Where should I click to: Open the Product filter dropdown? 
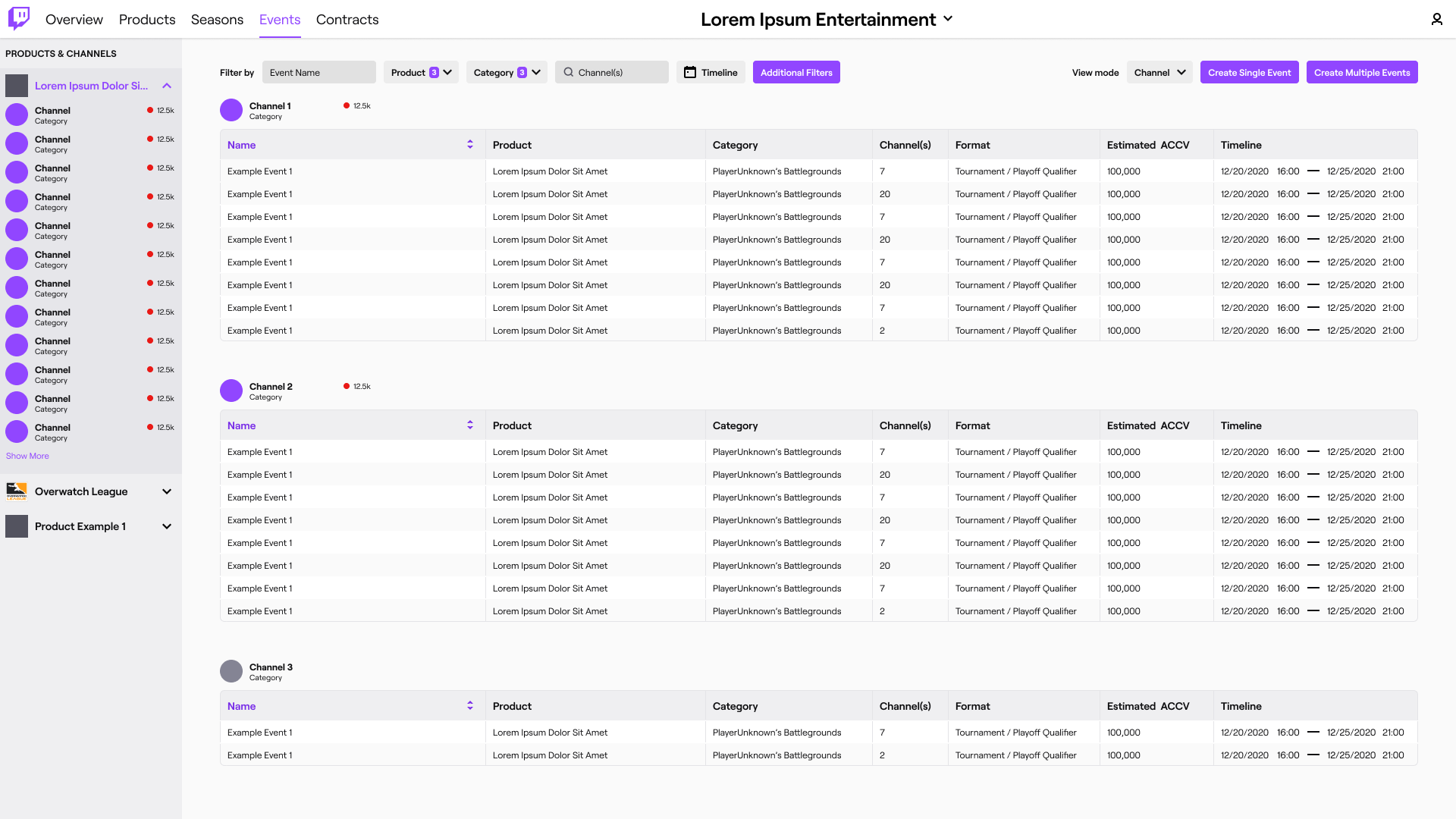click(420, 72)
